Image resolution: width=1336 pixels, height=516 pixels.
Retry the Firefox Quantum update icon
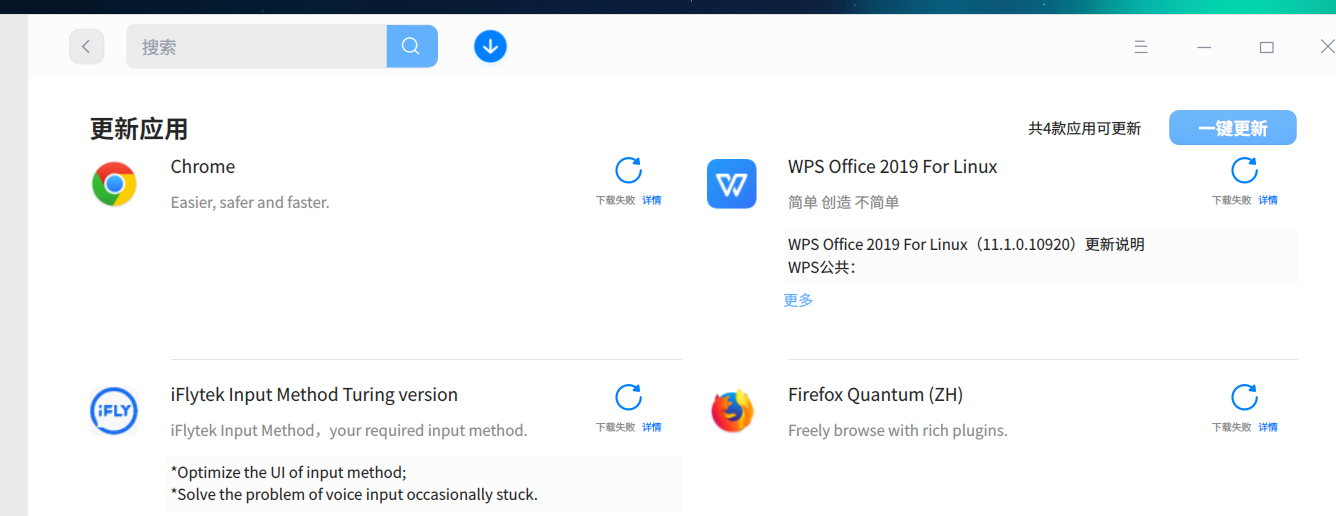tap(1244, 398)
